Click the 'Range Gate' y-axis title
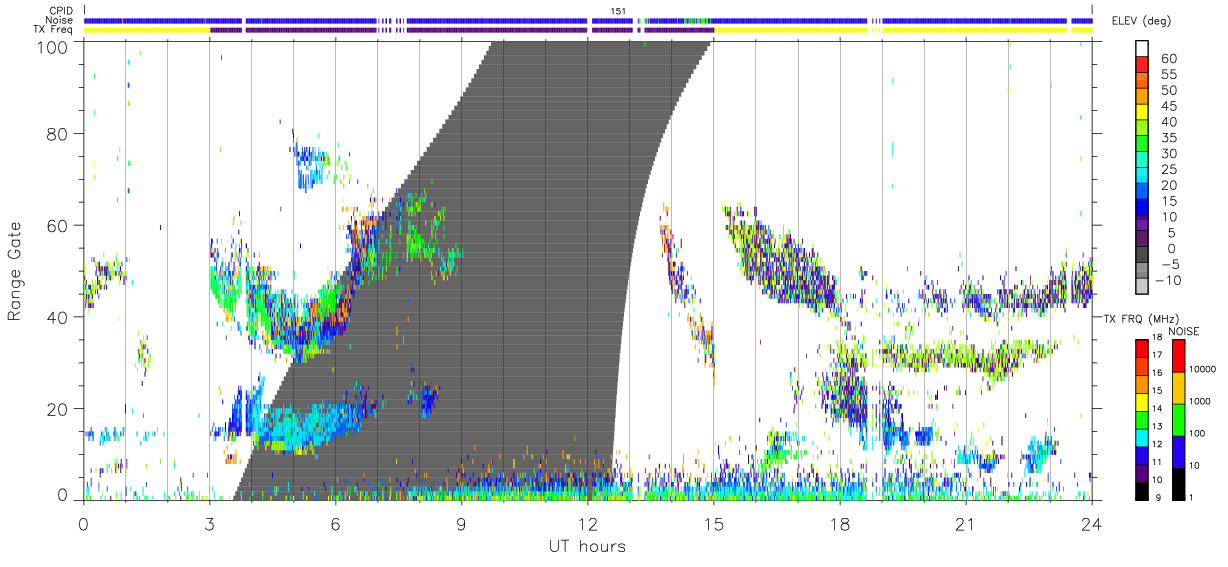The image size is (1228, 567). pos(15,272)
